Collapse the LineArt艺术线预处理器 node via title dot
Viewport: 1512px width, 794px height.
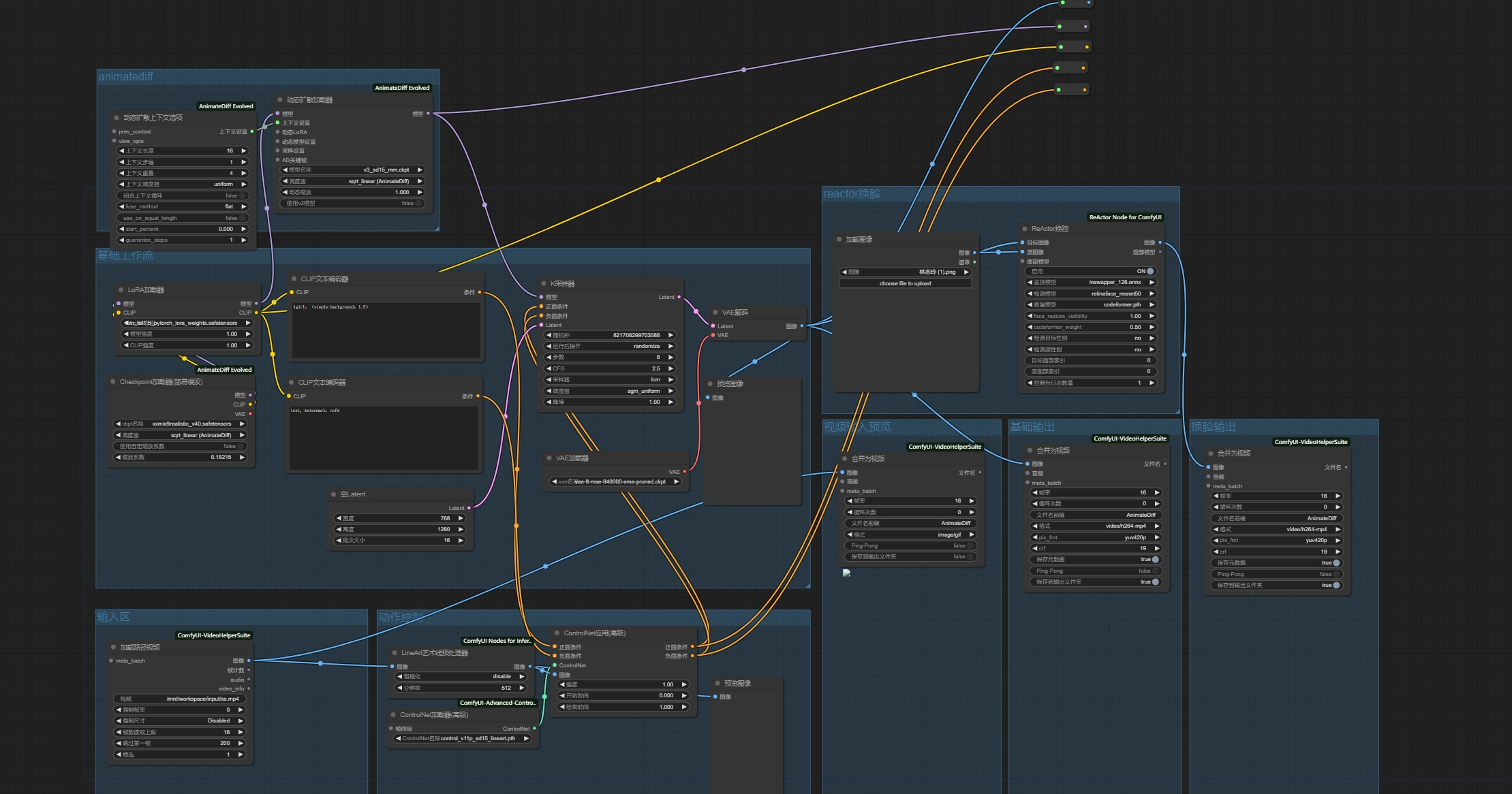click(x=394, y=653)
